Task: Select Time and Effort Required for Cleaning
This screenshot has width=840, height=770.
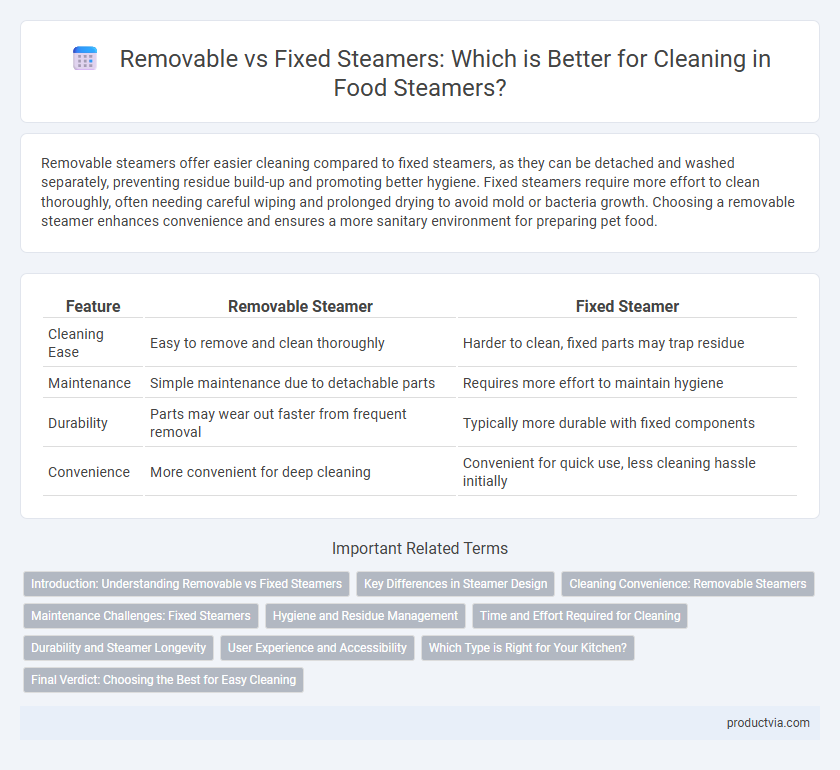Action: [580, 616]
